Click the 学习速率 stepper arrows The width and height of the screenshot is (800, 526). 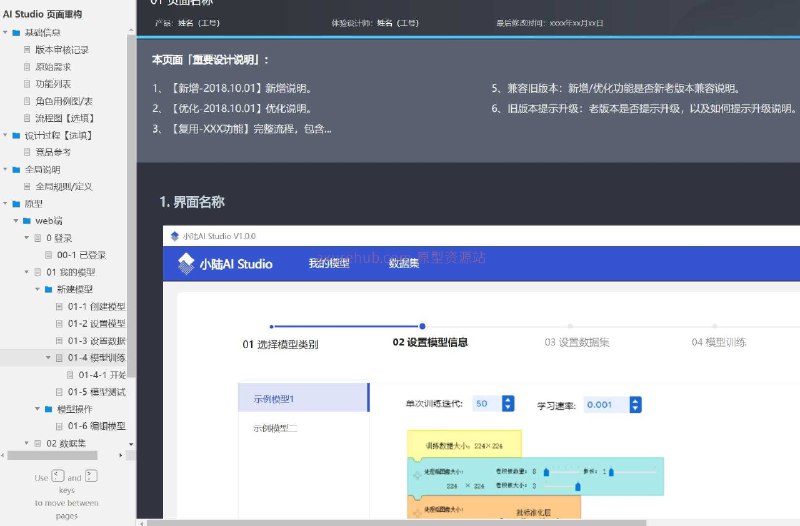pos(635,405)
